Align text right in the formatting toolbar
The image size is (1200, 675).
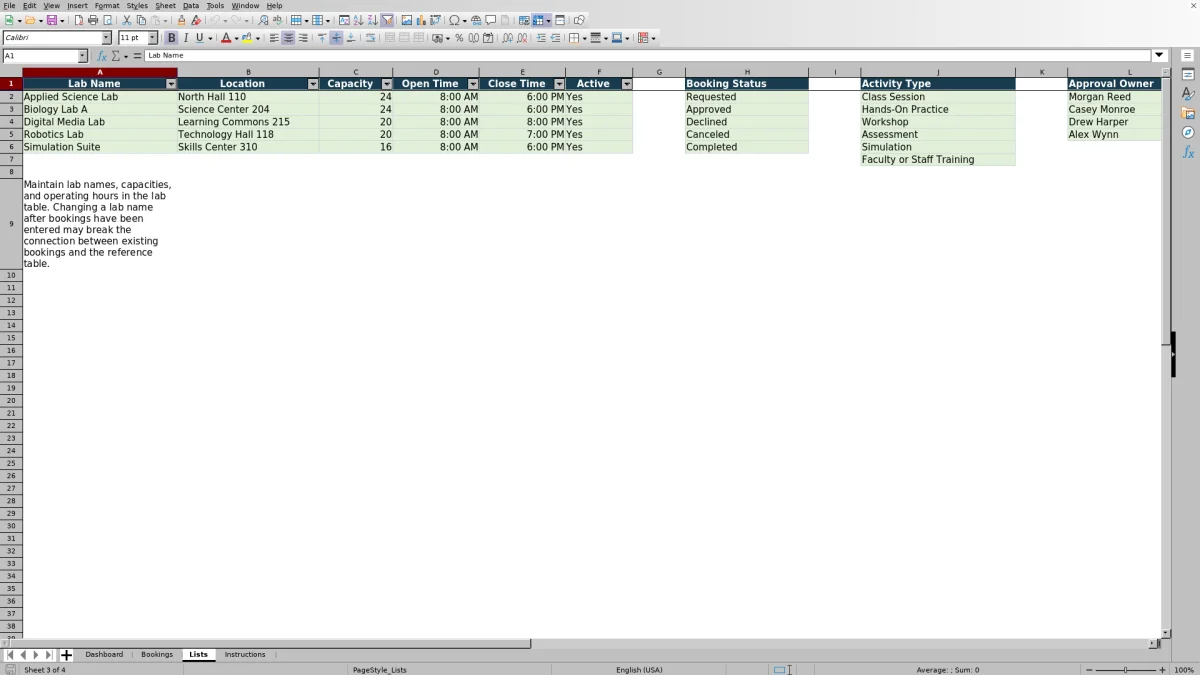coord(303,38)
